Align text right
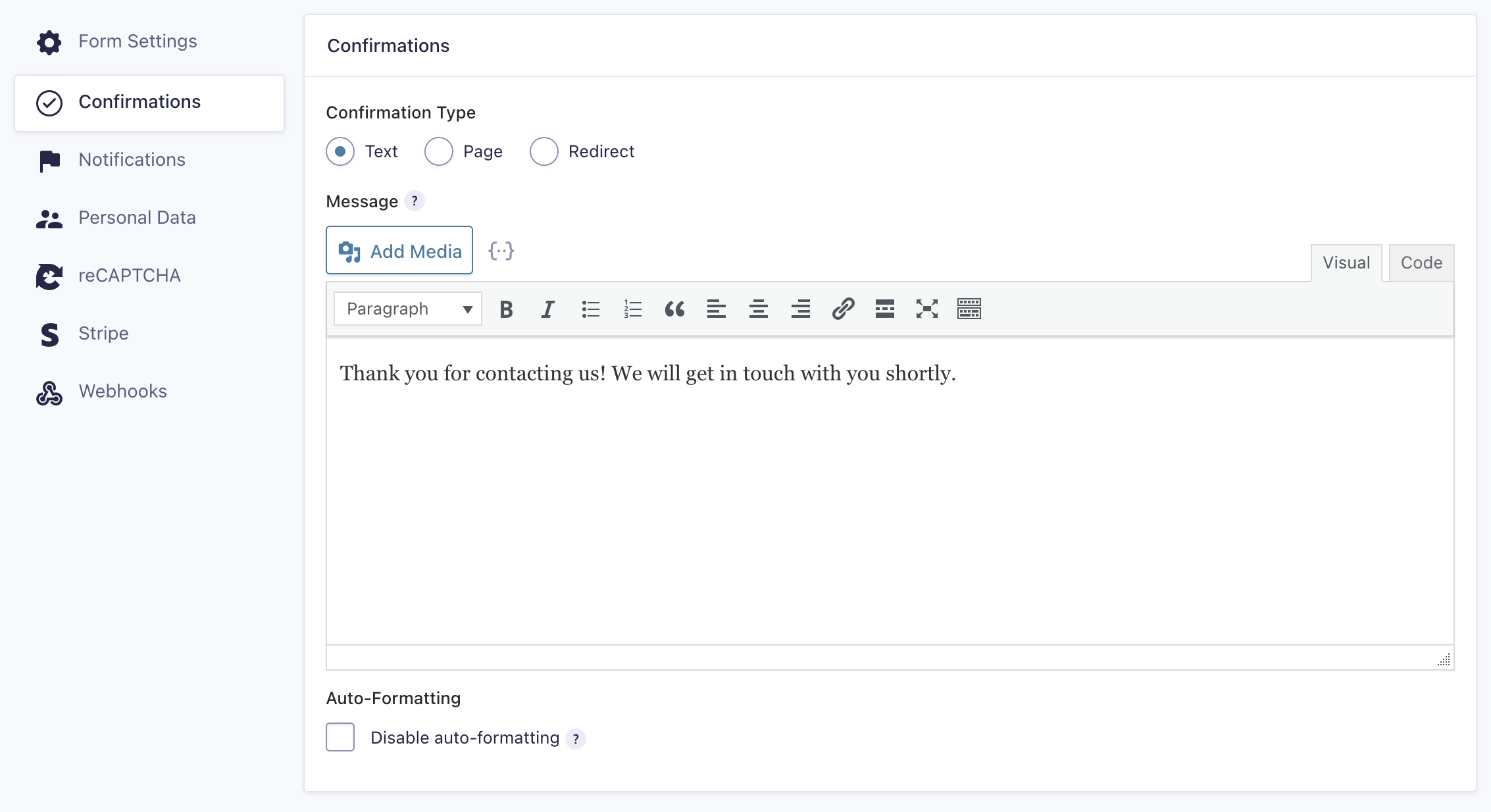 [x=801, y=309]
